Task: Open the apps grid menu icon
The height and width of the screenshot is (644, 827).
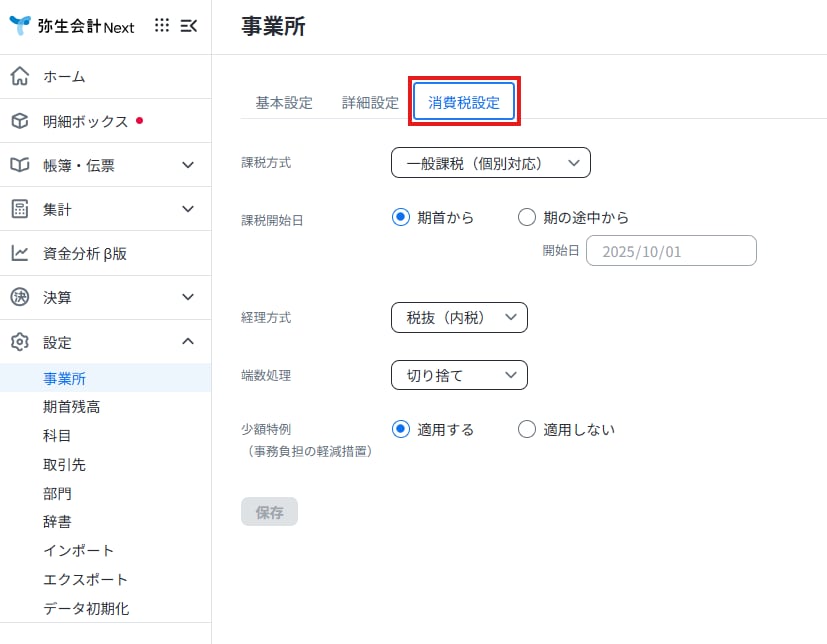Action: 162,25
